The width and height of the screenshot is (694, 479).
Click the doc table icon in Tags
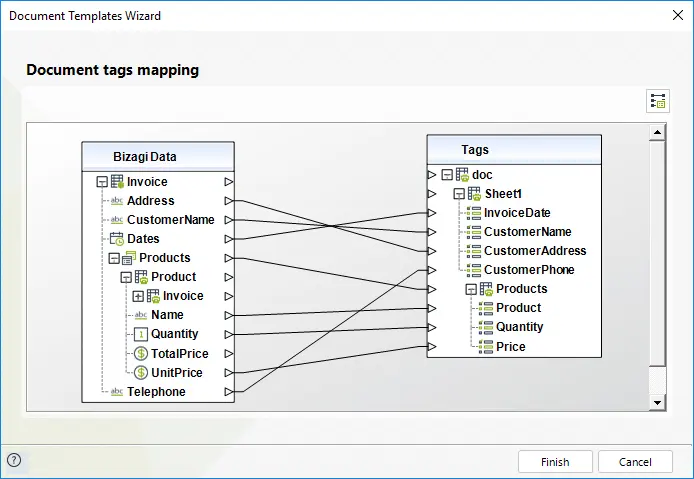point(463,174)
